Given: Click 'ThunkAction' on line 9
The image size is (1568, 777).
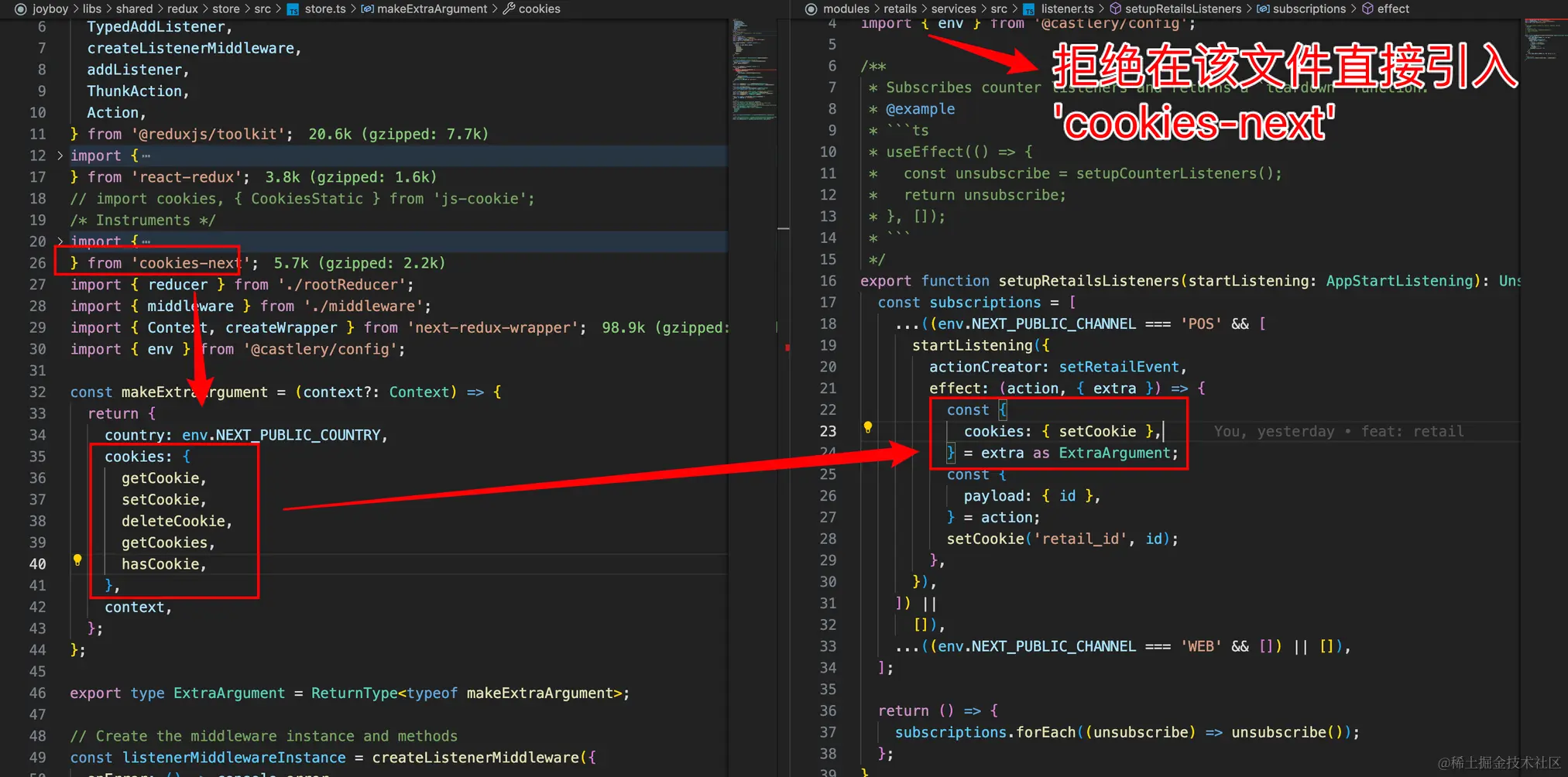Looking at the screenshot, I should point(134,91).
